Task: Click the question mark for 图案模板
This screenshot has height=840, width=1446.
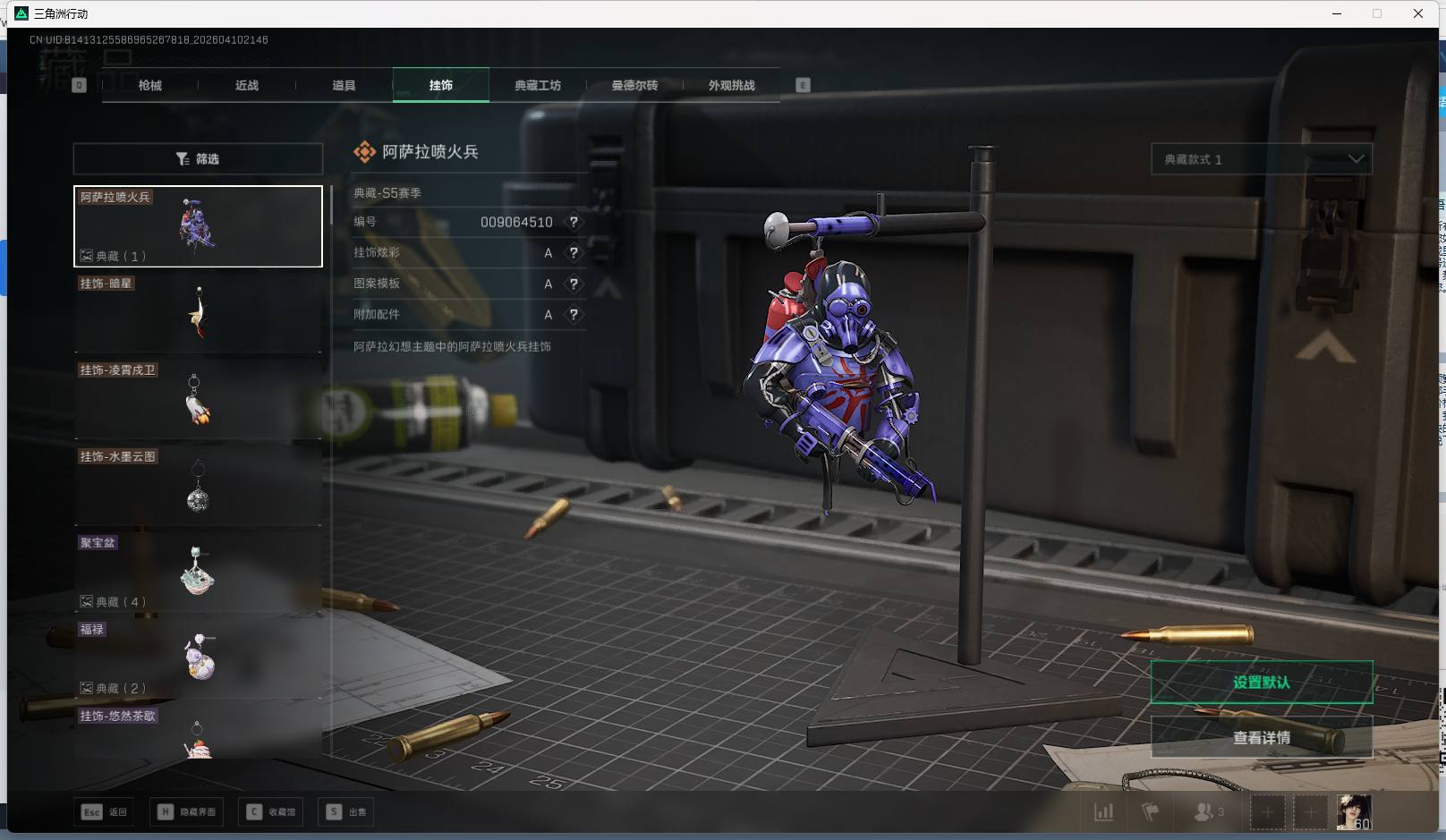Action: pyautogui.click(x=574, y=284)
